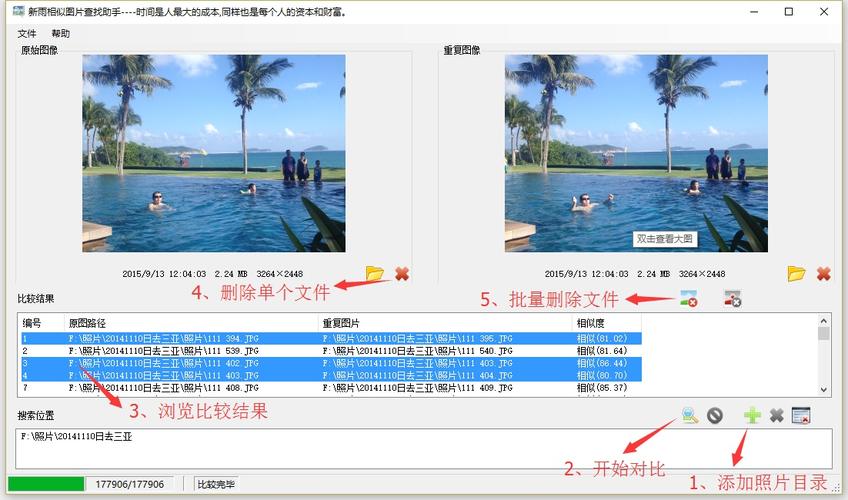Close the application window
The width and height of the screenshot is (848, 500).
824,11
